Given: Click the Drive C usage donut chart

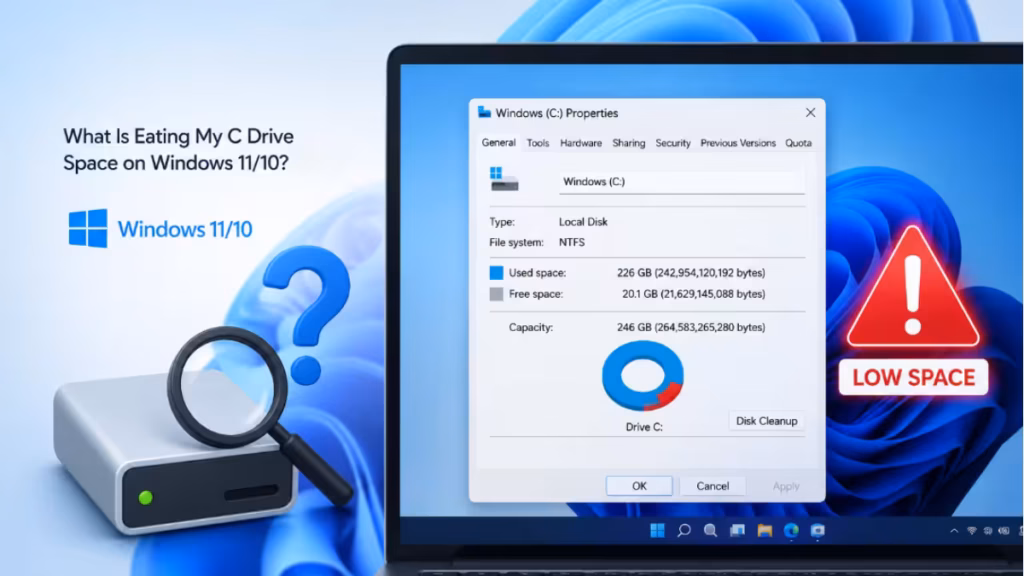Looking at the screenshot, I should coord(643,376).
